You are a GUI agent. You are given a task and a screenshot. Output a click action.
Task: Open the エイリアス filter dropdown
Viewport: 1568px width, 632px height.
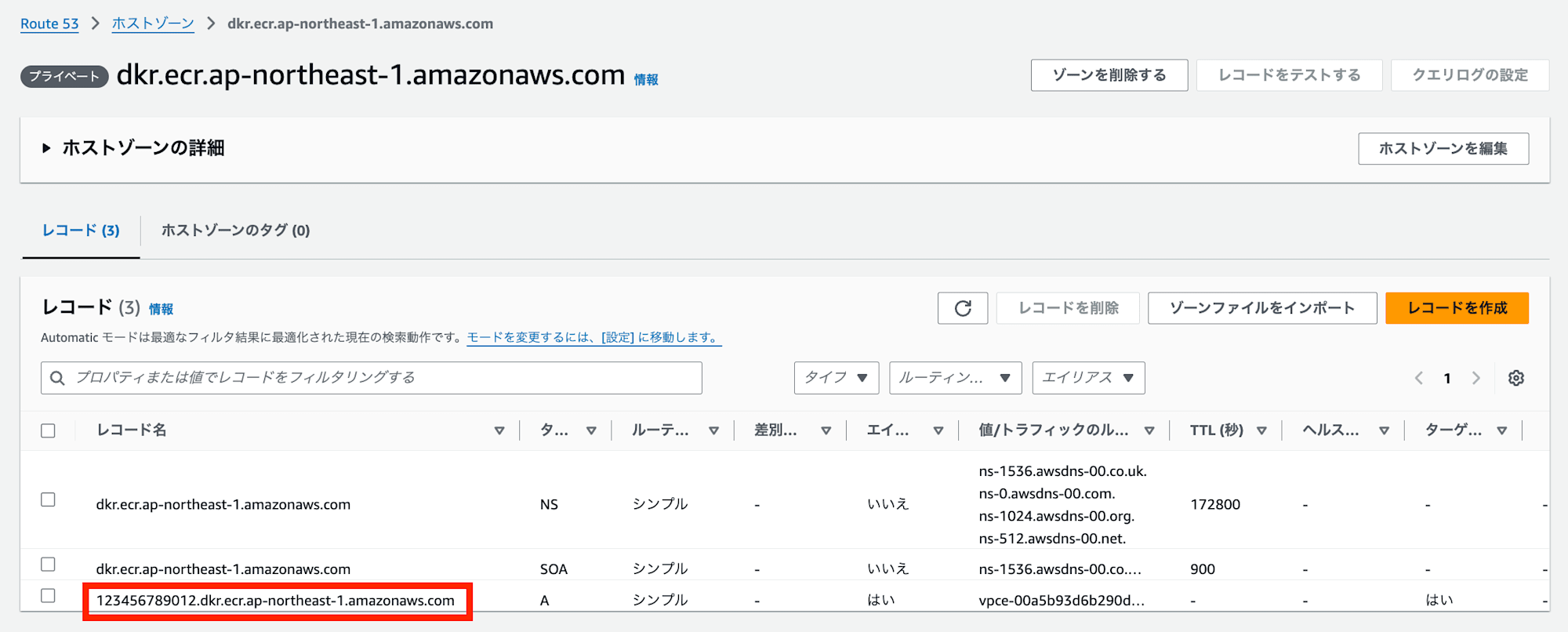pos(1088,378)
